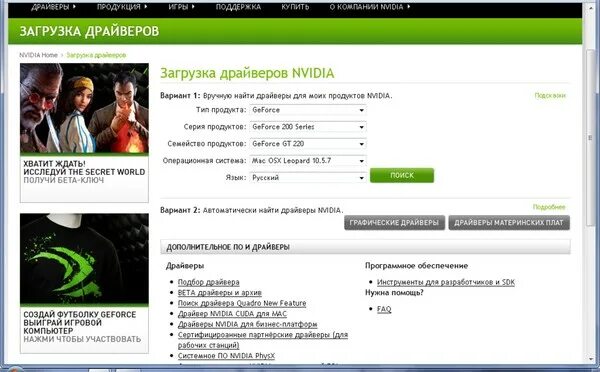Expand the Семейство продуктов dropdown

point(308,144)
